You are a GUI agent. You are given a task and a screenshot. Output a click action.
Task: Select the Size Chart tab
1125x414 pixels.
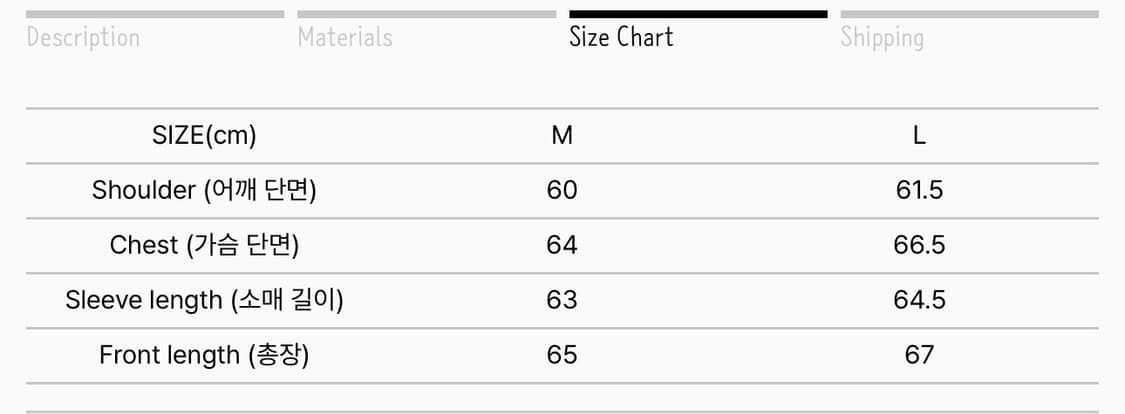pyautogui.click(x=621, y=38)
